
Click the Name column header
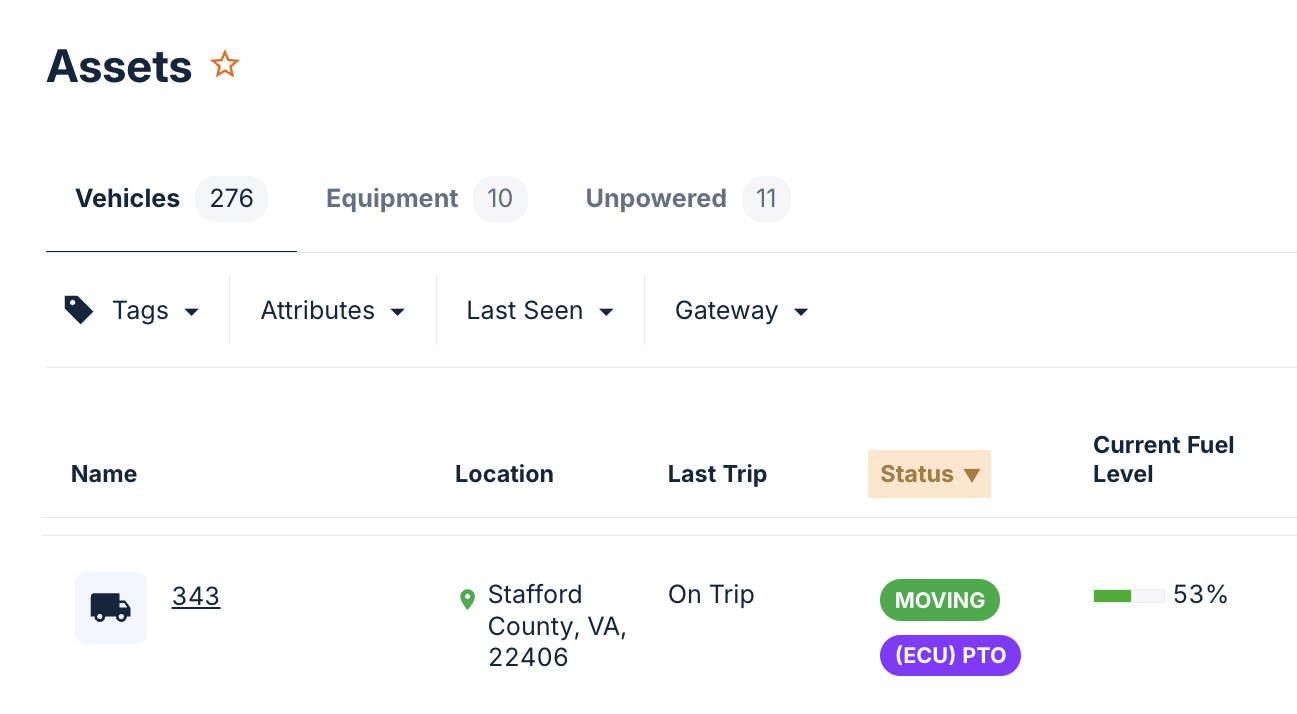pos(104,474)
